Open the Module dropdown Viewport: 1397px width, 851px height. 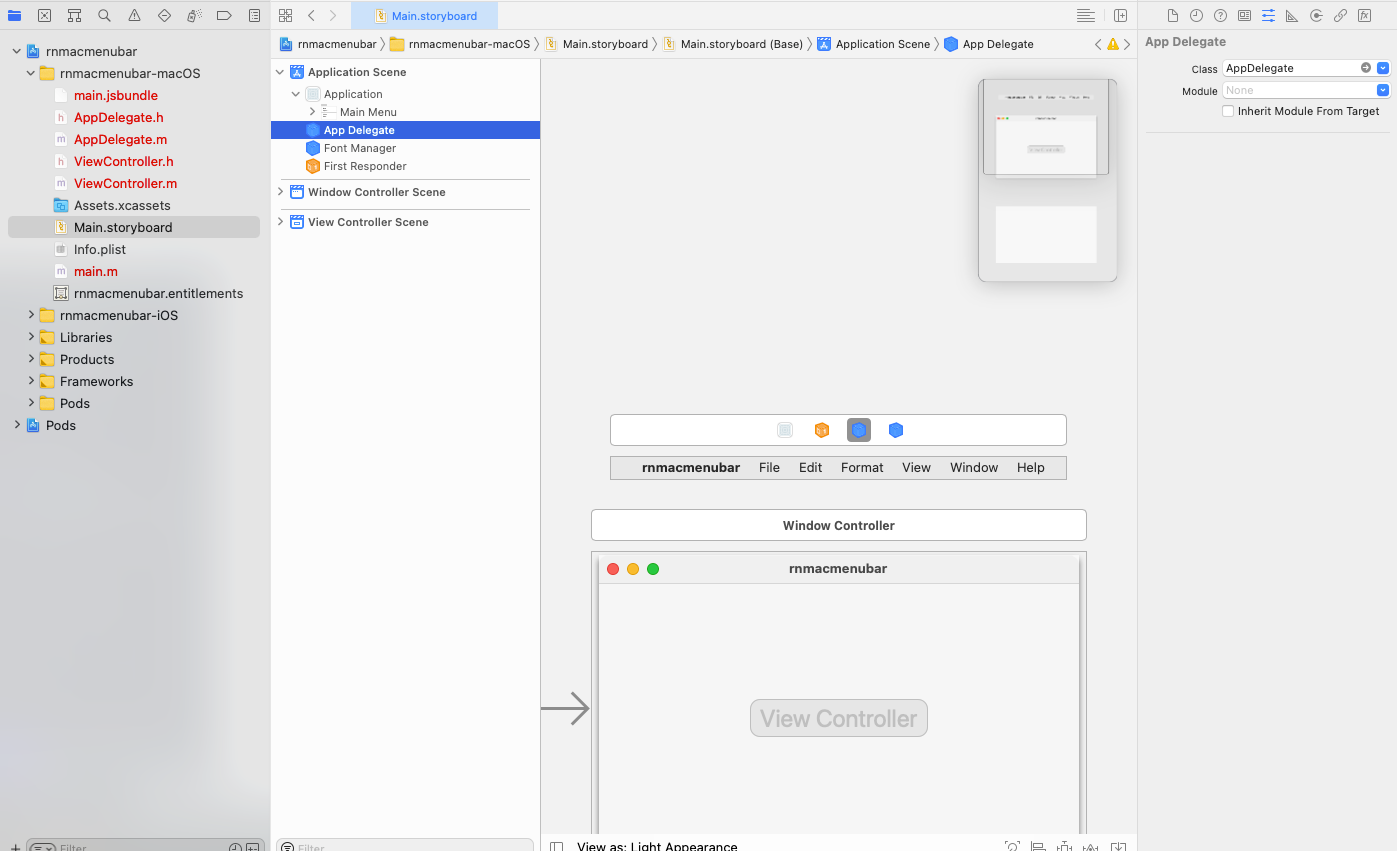1383,90
